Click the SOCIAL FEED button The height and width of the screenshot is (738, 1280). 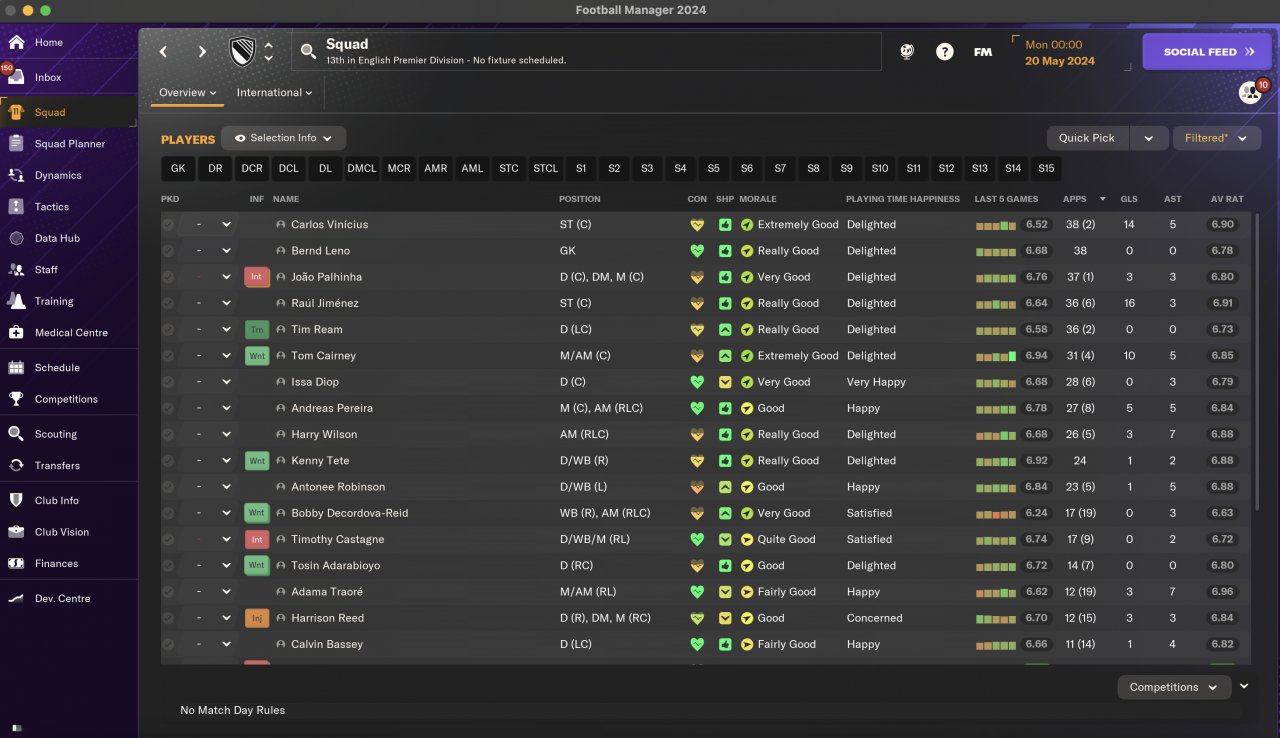pos(1209,52)
